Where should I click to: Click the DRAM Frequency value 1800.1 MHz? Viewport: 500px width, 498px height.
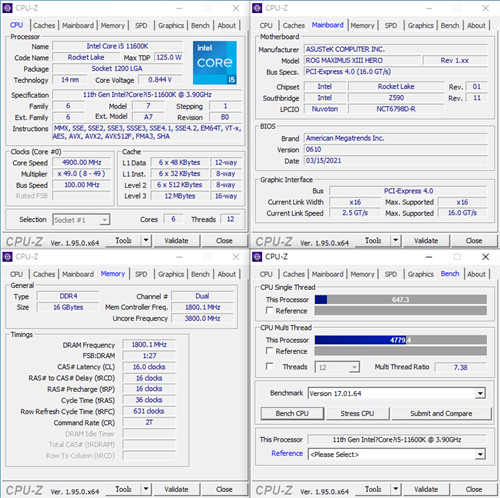[149, 345]
